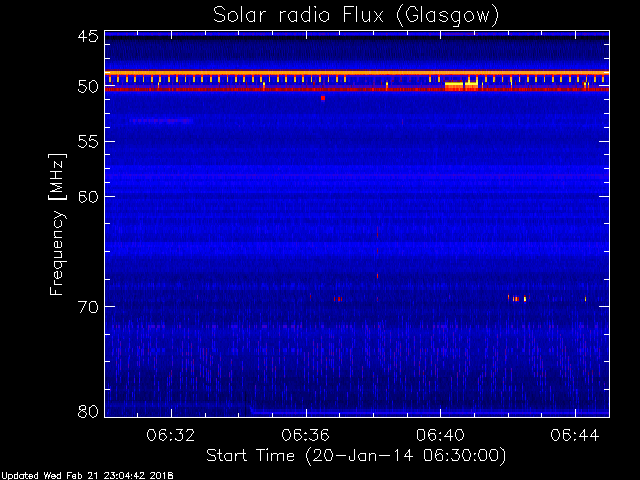This screenshot has width=640, height=480.
Task: Click the '06:44' time tick label
Action: (x=575, y=435)
